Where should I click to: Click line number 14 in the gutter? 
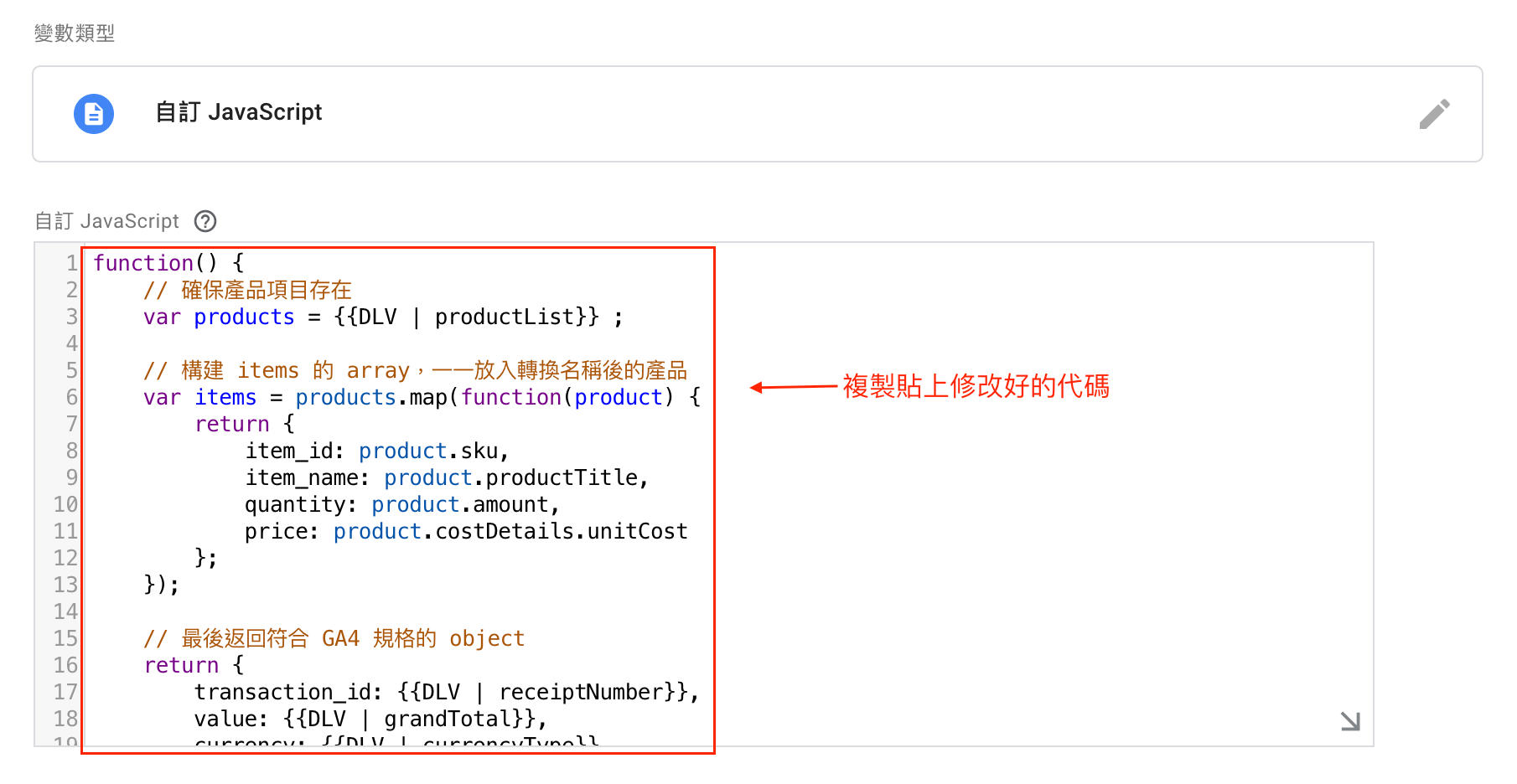click(x=65, y=611)
